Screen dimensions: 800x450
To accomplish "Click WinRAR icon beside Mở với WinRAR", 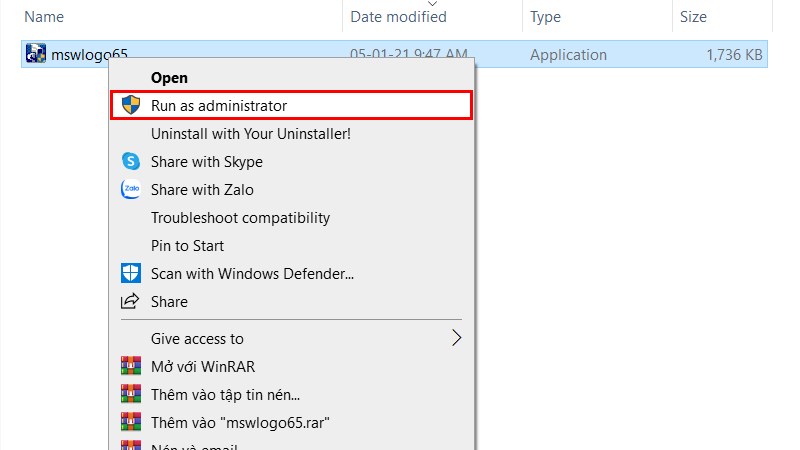I will (x=130, y=366).
